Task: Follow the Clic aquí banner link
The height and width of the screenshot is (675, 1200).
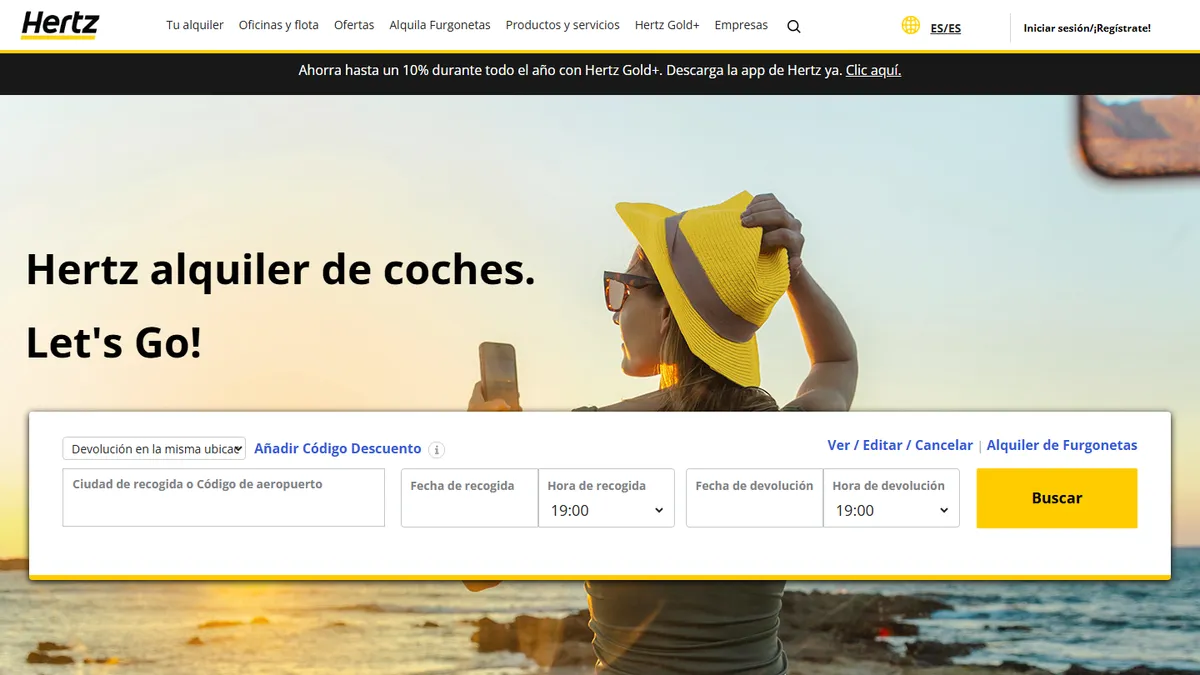Action: click(x=873, y=71)
